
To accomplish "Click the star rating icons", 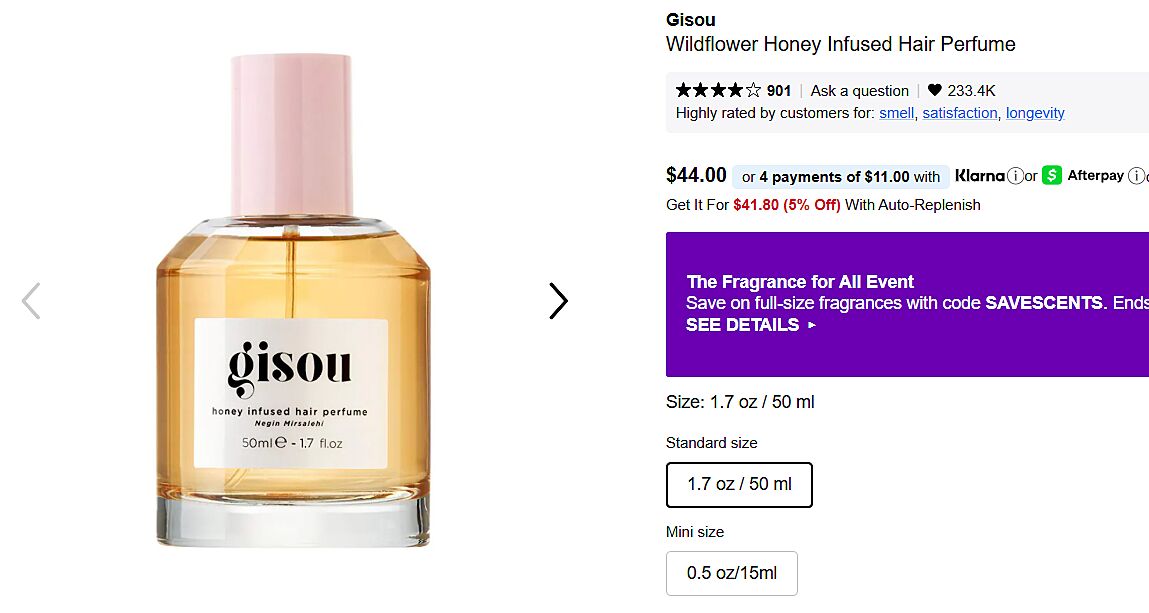I will coord(718,90).
